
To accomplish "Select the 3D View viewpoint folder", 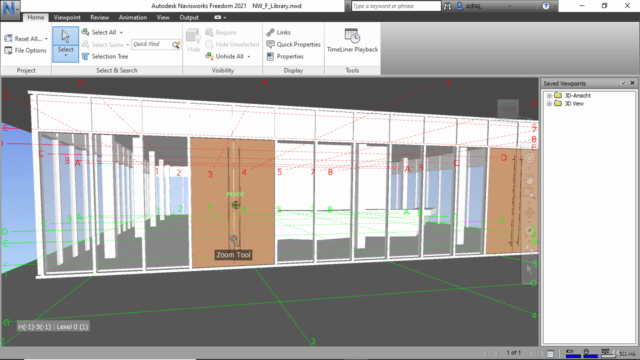I will point(574,104).
